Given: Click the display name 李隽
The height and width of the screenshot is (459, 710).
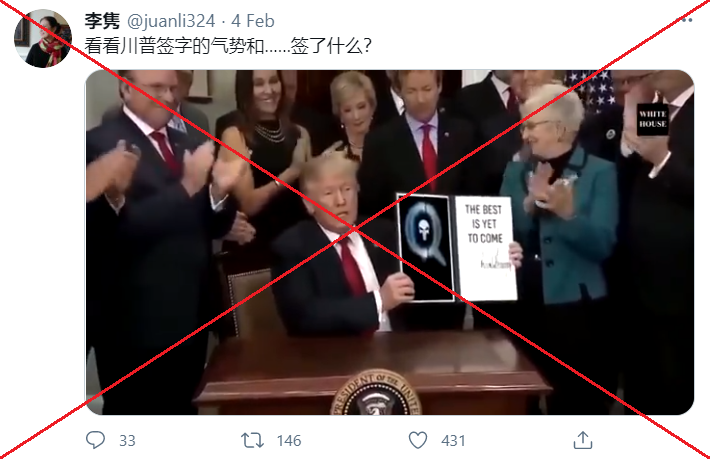Looking at the screenshot, I should 102,21.
